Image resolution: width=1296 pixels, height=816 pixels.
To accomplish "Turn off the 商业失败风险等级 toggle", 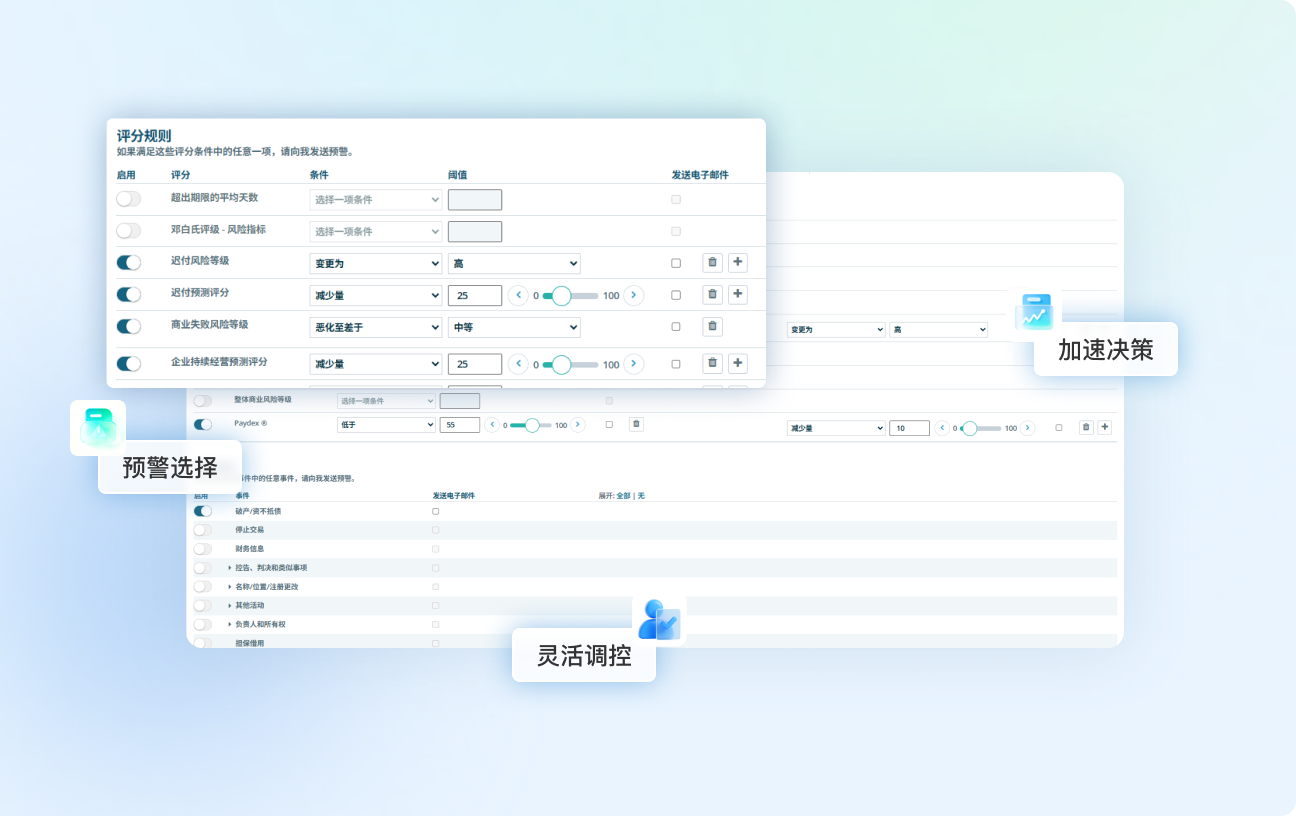I will click(129, 326).
